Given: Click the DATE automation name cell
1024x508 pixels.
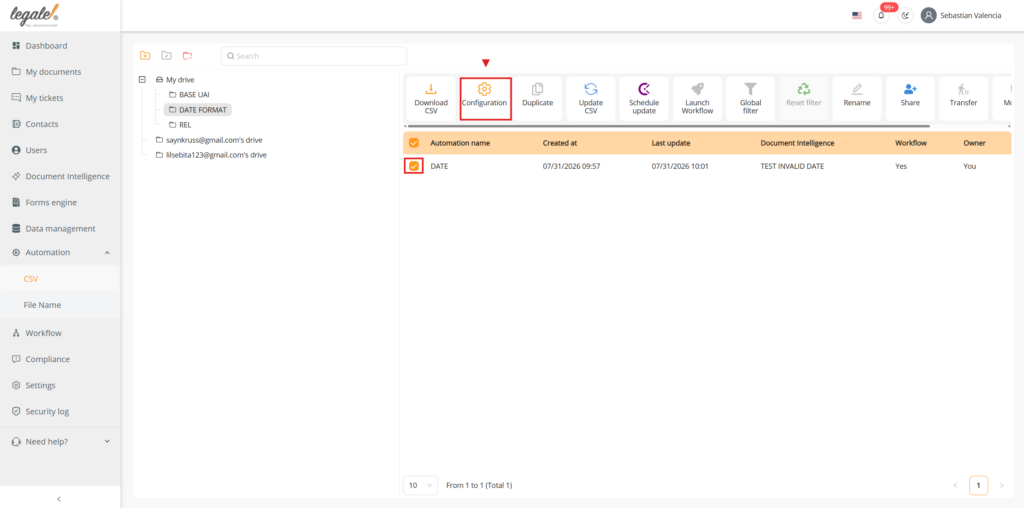Looking at the screenshot, I should pyautogui.click(x=440, y=167).
